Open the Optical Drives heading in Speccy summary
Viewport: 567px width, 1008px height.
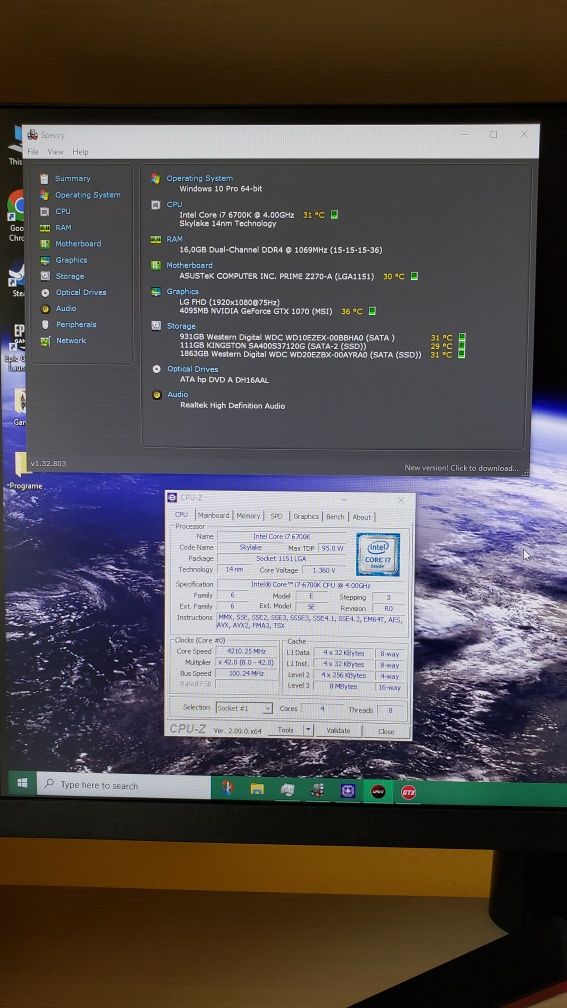192,369
